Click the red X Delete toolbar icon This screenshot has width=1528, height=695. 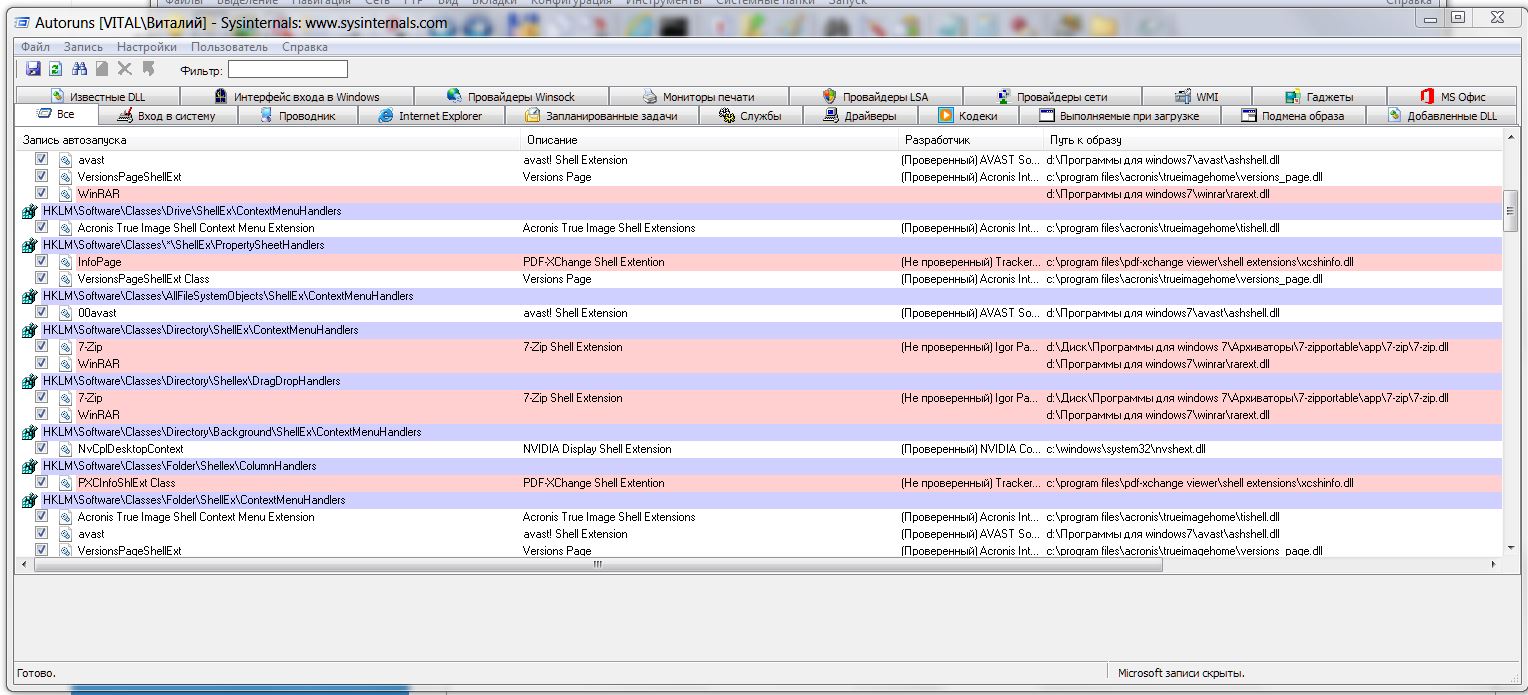coord(125,69)
